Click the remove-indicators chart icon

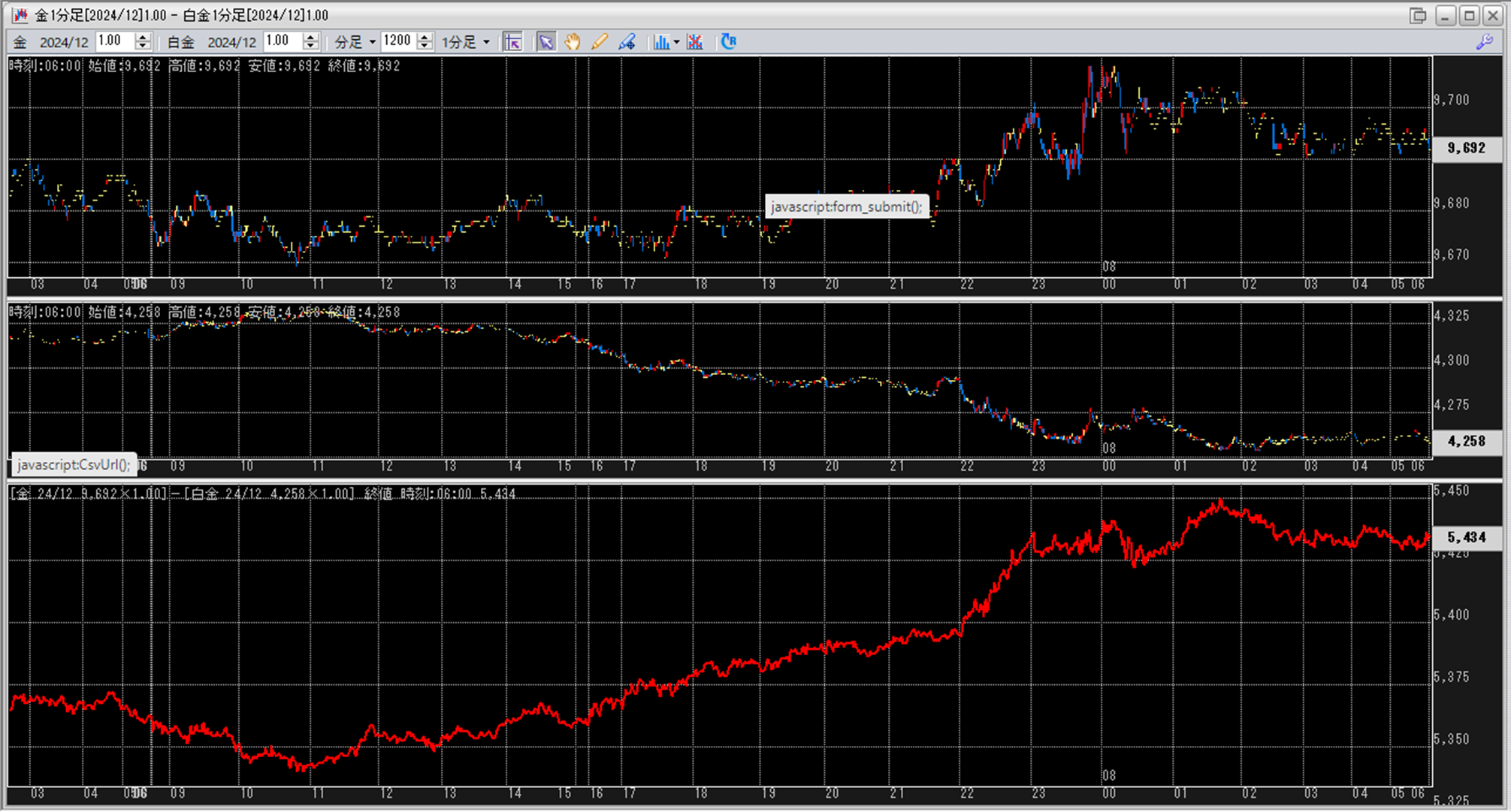click(695, 42)
